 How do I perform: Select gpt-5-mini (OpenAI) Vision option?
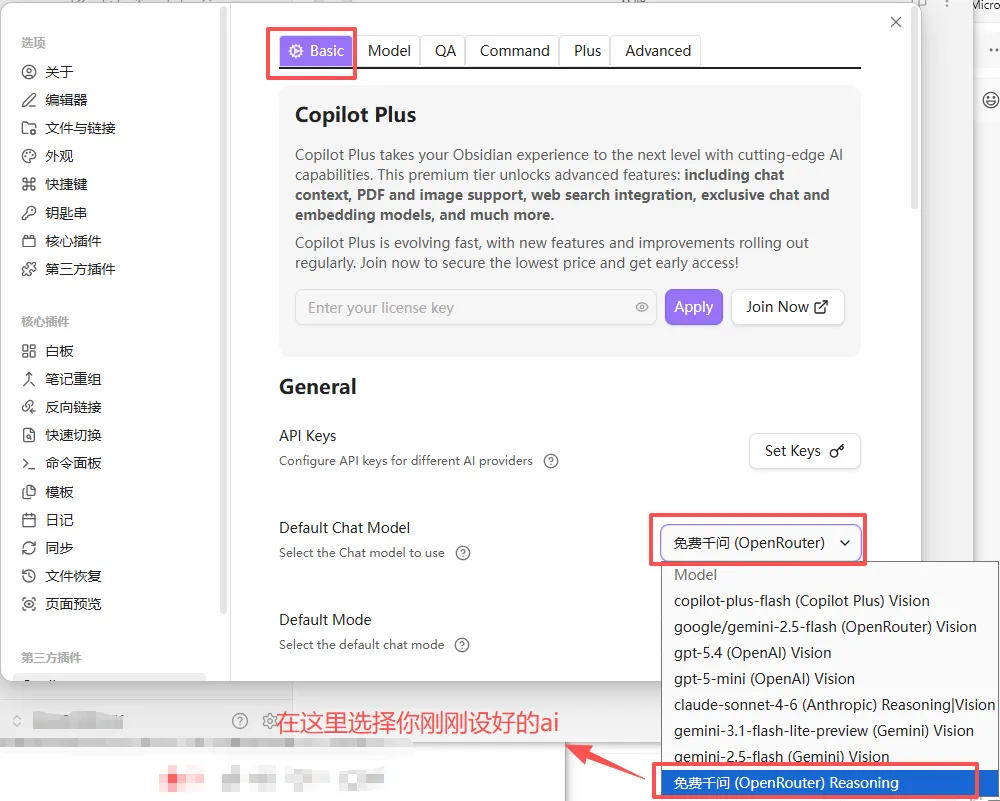(x=829, y=679)
